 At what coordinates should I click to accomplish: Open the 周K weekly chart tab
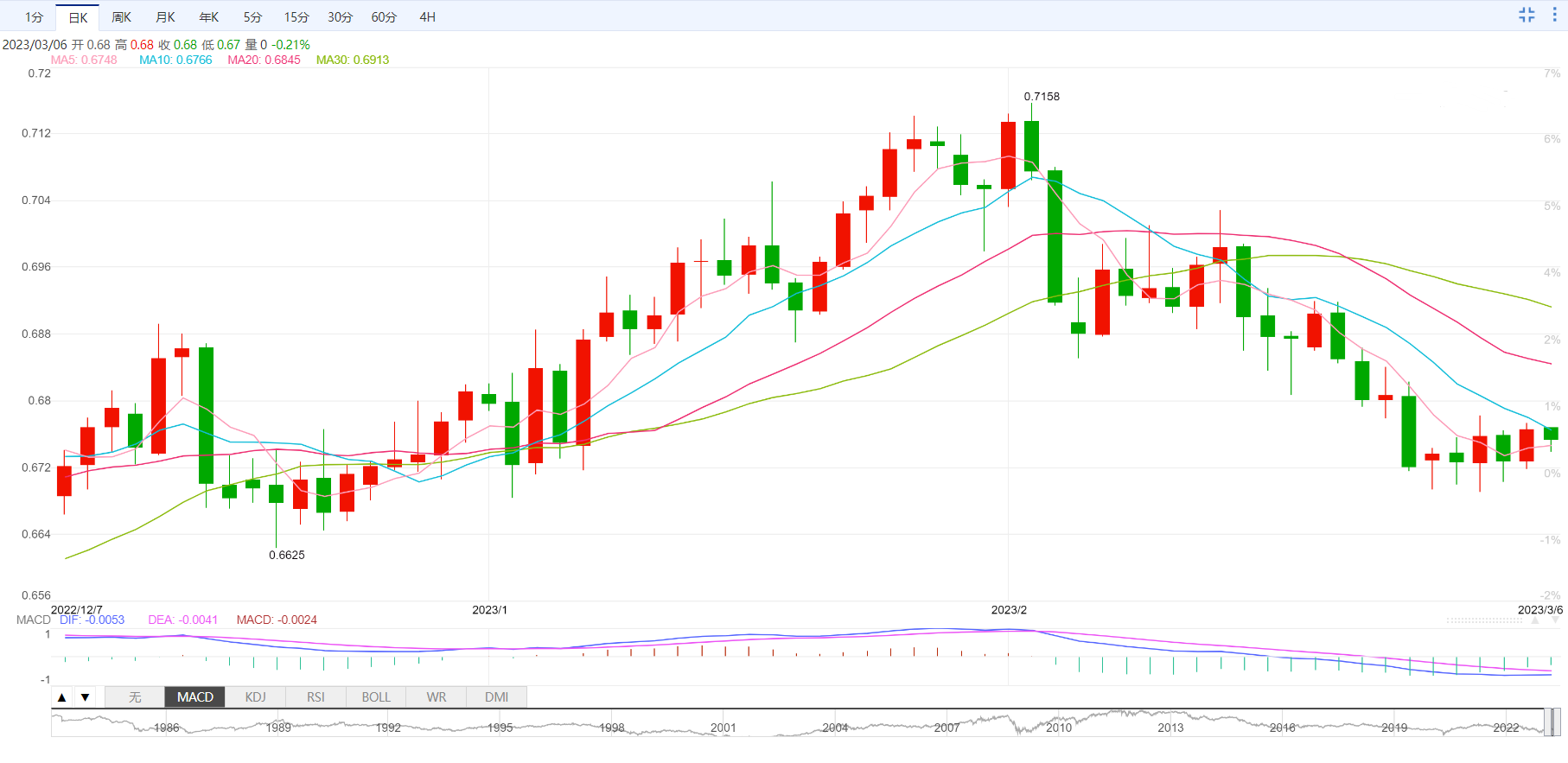click(x=122, y=17)
